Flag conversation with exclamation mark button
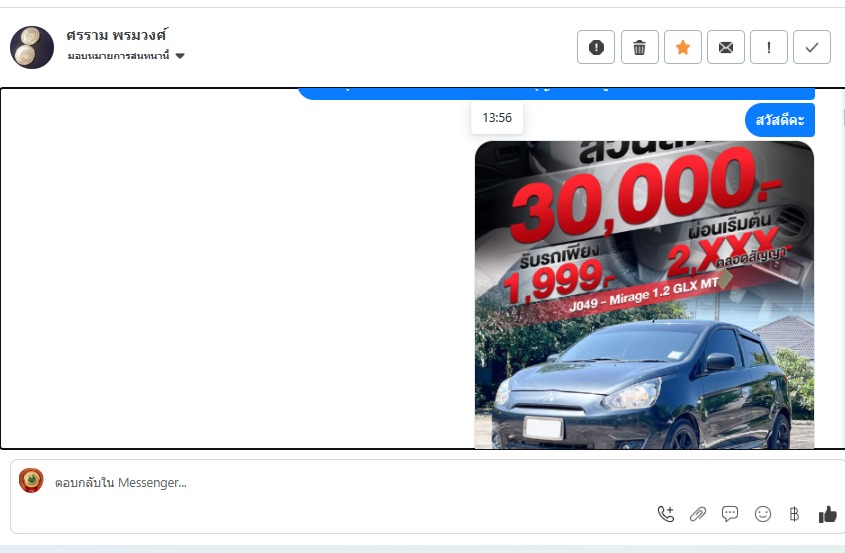This screenshot has height=553, width=845. pos(769,47)
